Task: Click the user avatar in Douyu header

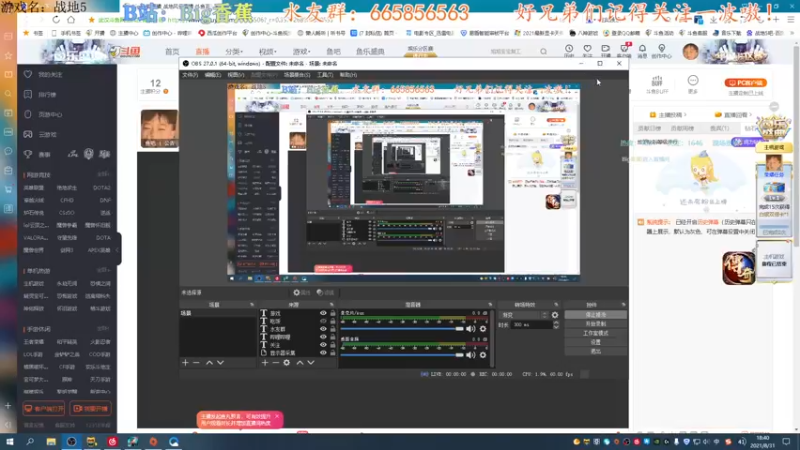Action: tap(690, 52)
